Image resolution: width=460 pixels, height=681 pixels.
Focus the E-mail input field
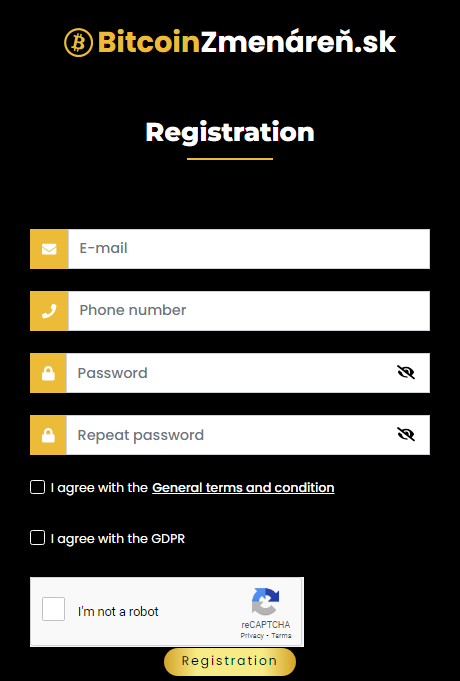point(249,249)
